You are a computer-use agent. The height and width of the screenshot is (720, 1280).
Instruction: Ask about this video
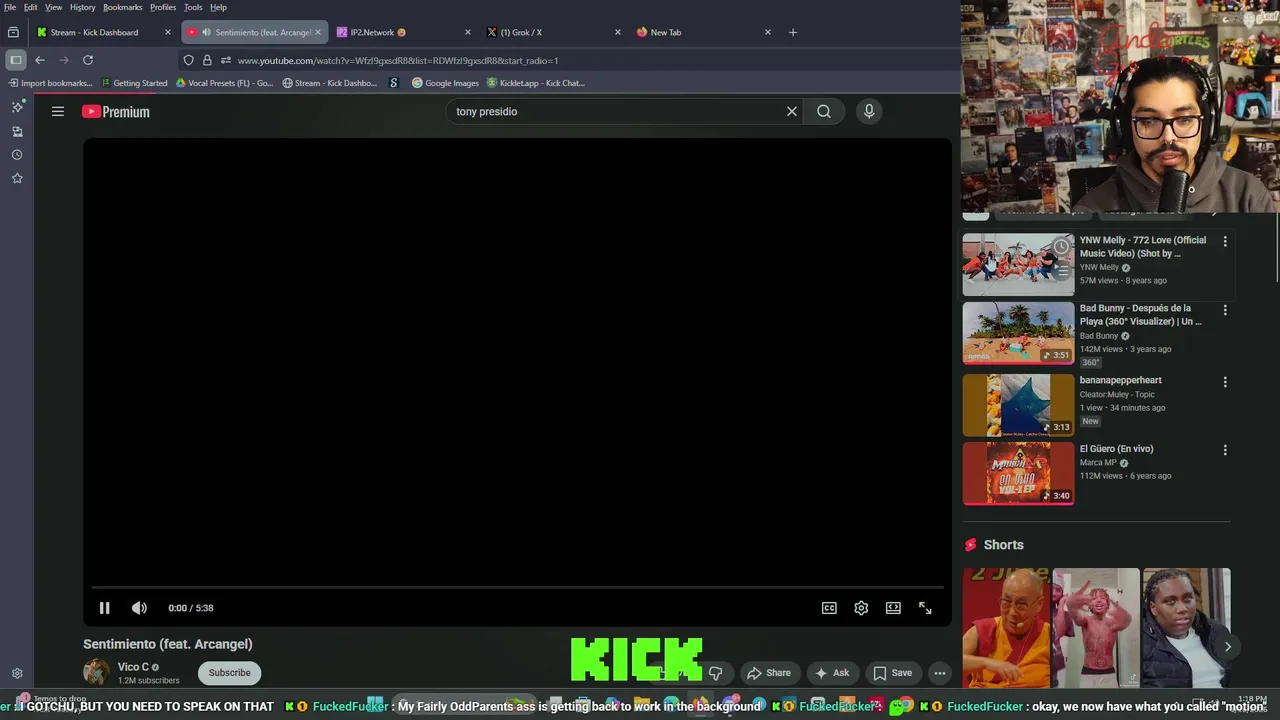pyautogui.click(x=832, y=673)
